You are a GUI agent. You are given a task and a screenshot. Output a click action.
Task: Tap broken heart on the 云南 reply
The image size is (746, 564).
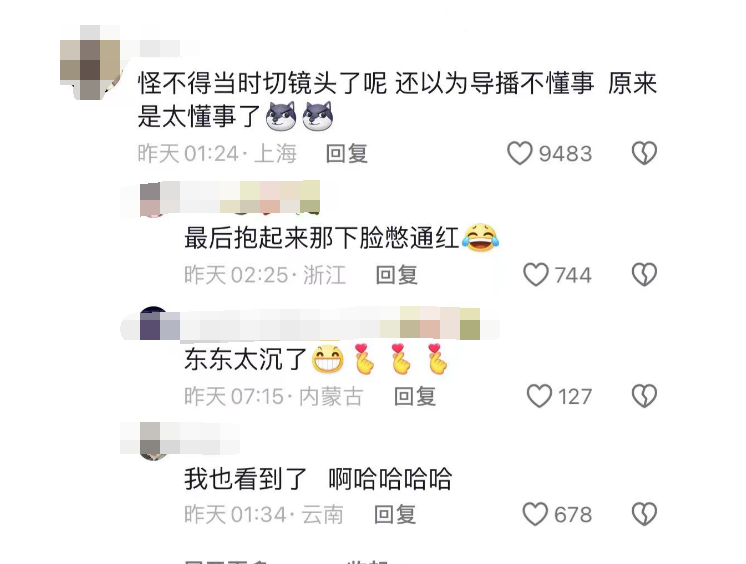coord(644,514)
